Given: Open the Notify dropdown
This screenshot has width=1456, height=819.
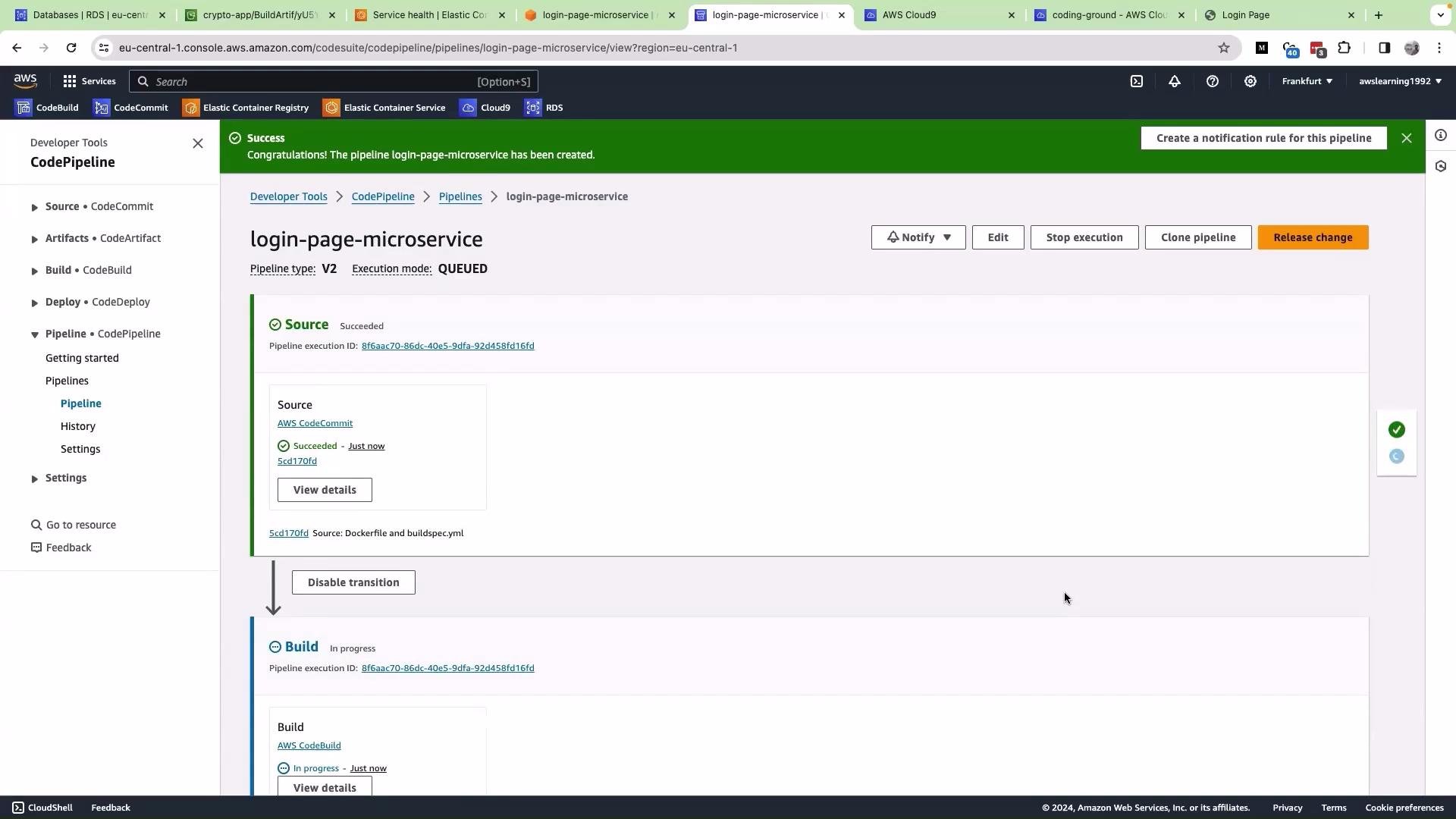Looking at the screenshot, I should pos(918,237).
